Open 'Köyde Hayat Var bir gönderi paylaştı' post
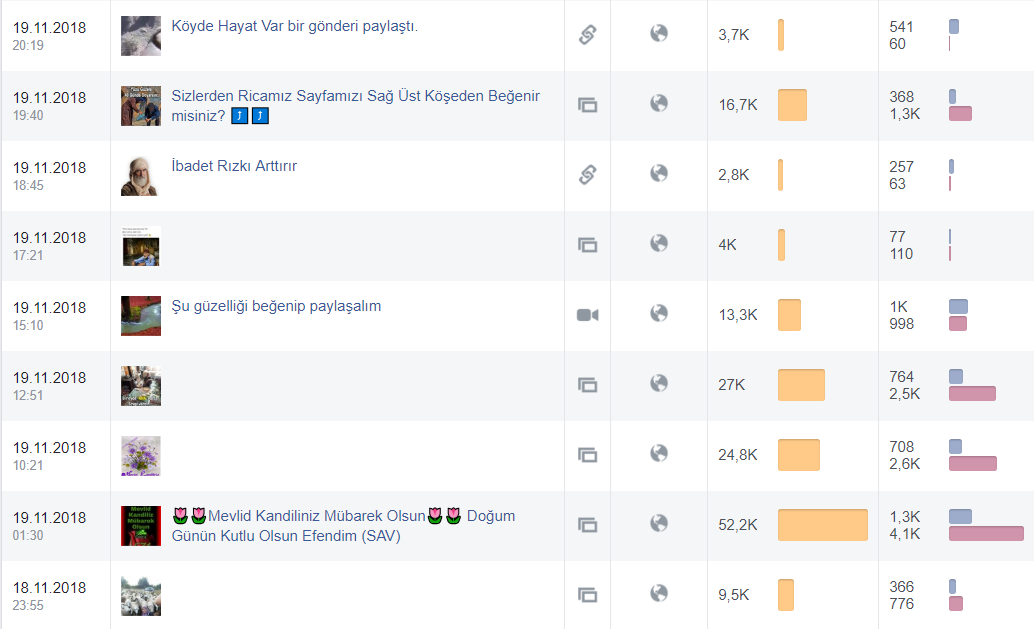This screenshot has height=629, width=1035. point(294,26)
